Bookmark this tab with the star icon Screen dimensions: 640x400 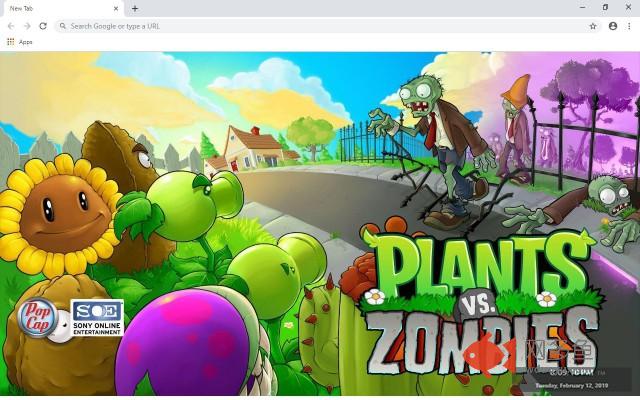click(x=593, y=26)
